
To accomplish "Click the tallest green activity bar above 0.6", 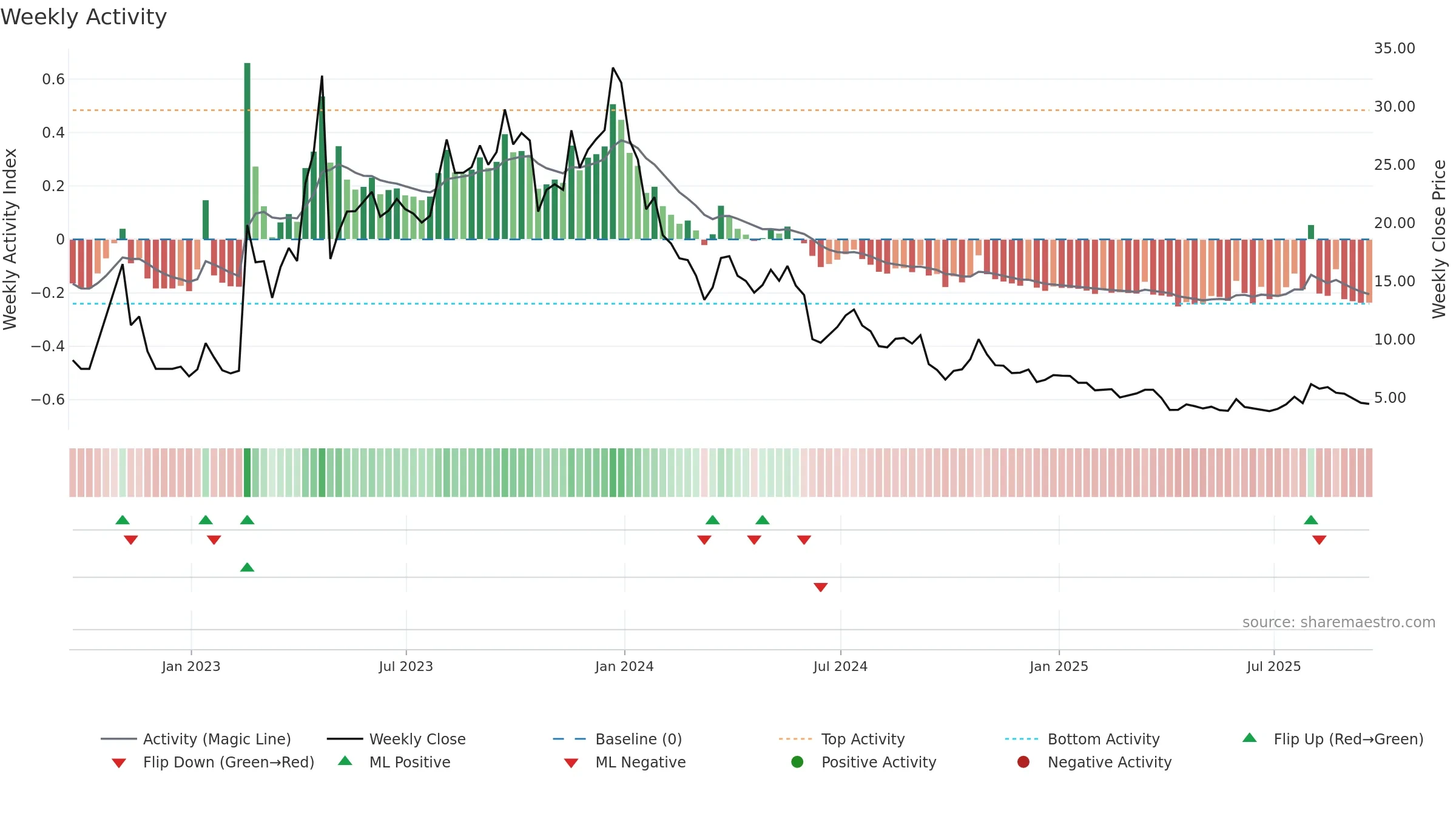I will pos(248,151).
